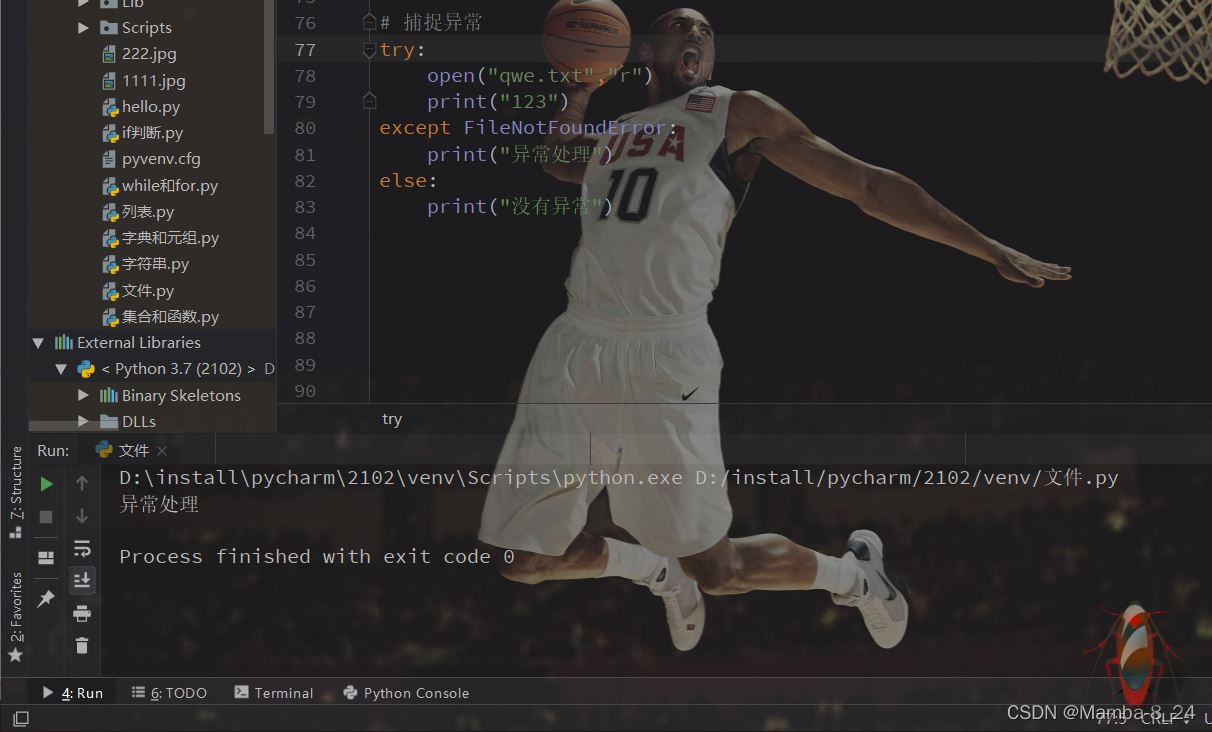
Task: Click the Python icon beside Python 3.7 (2102)
Action: coord(86,369)
